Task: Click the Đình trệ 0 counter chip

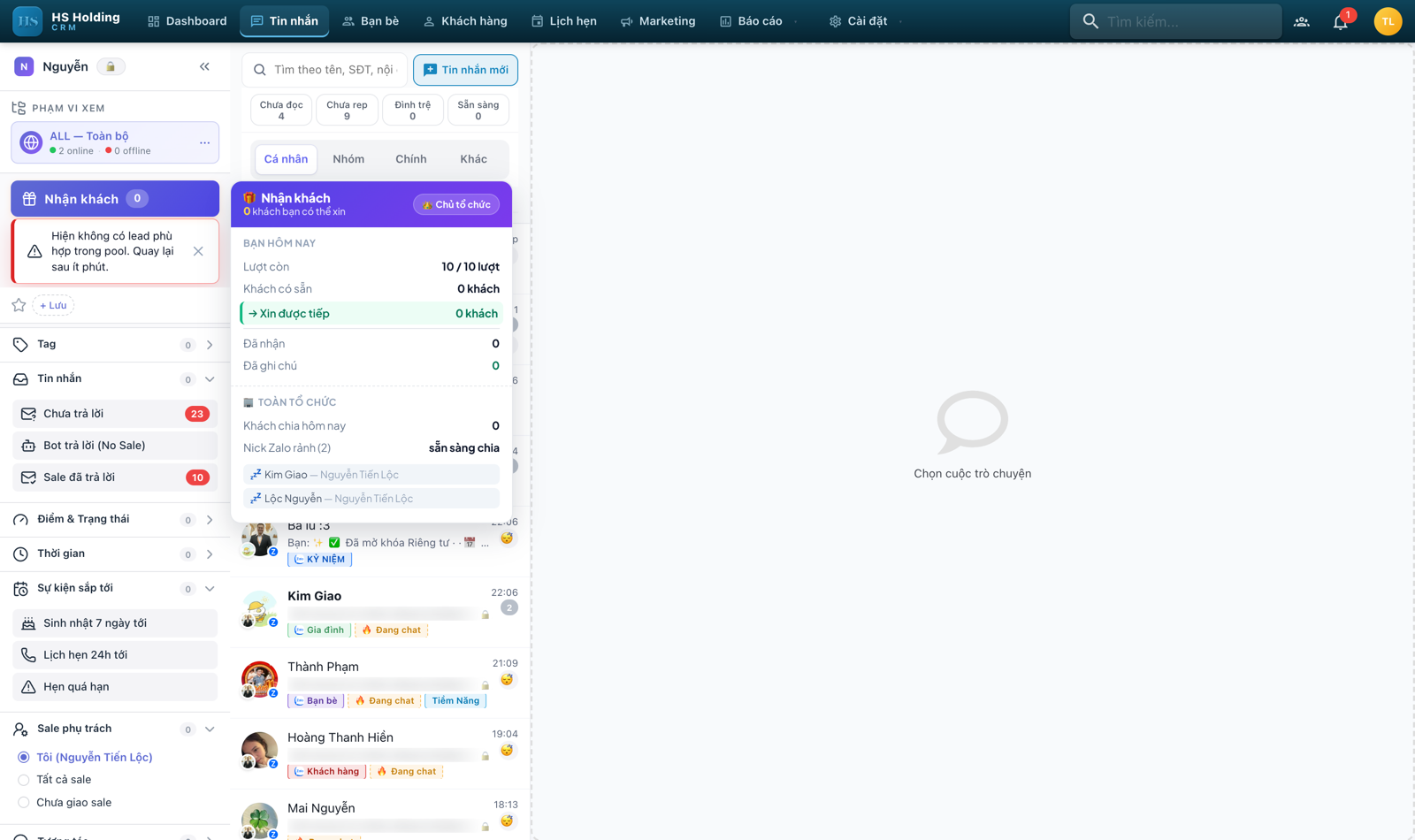Action: [x=412, y=110]
